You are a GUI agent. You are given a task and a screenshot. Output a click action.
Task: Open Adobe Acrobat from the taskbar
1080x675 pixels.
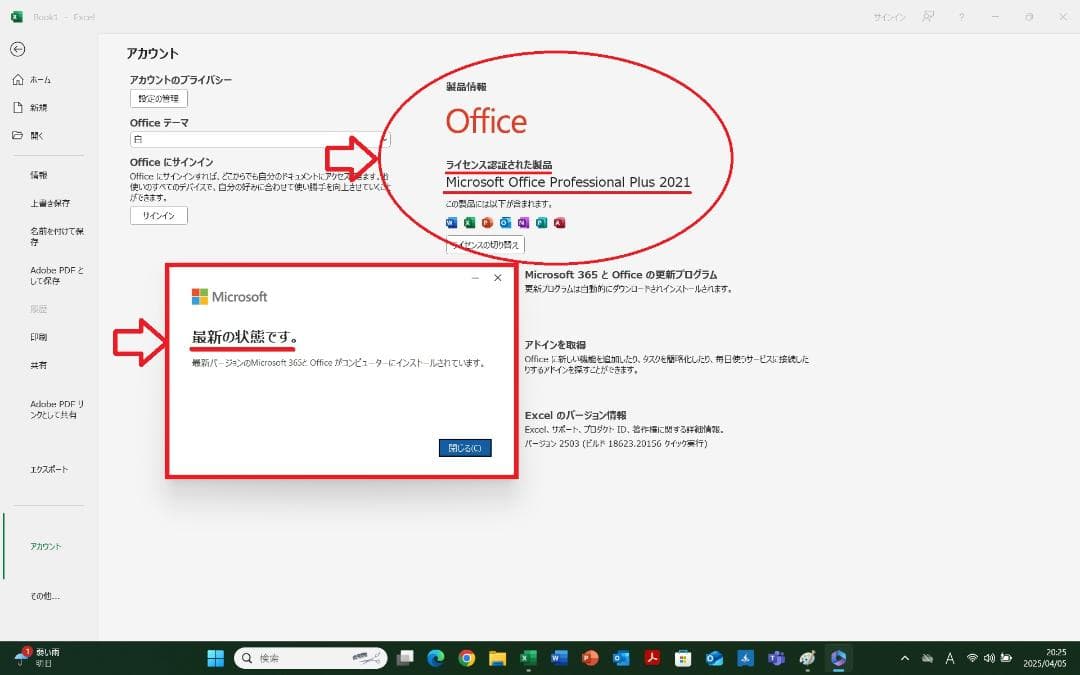pyautogui.click(x=651, y=658)
